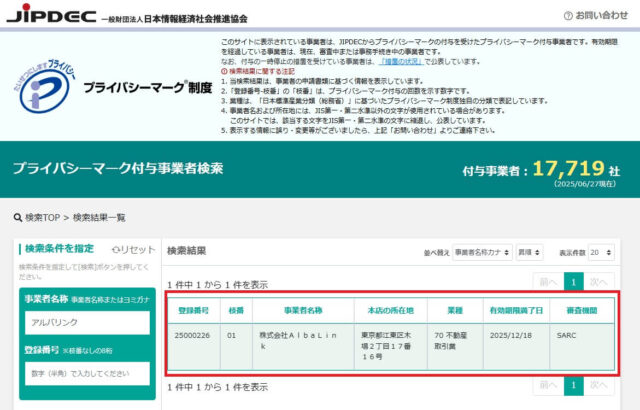Open the 「措置の状況」 link

tap(402, 62)
